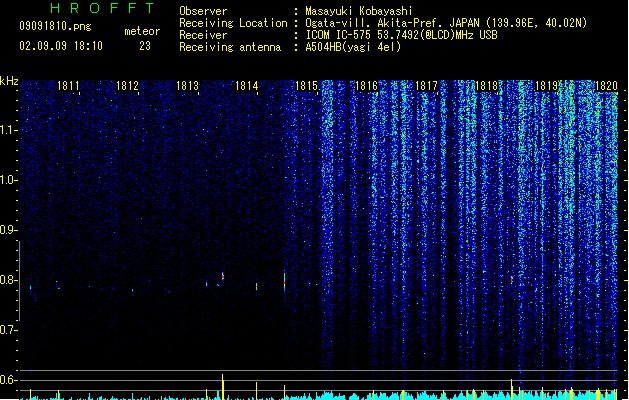Click the tallest yellow peak in level graph
Image resolution: width=629 pixels, height=400 pixels.
pyautogui.click(x=223, y=387)
